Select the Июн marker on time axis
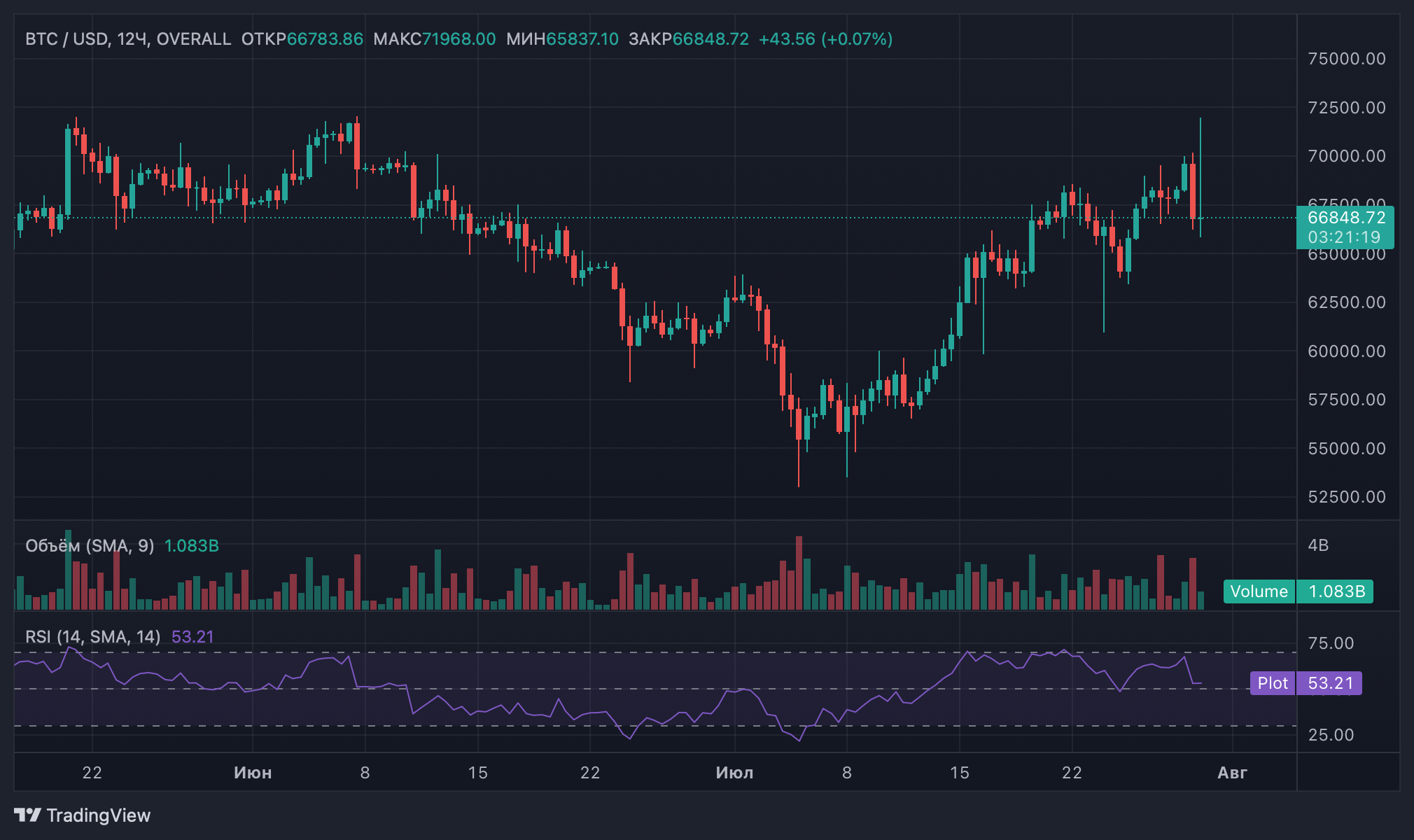 pyautogui.click(x=253, y=773)
